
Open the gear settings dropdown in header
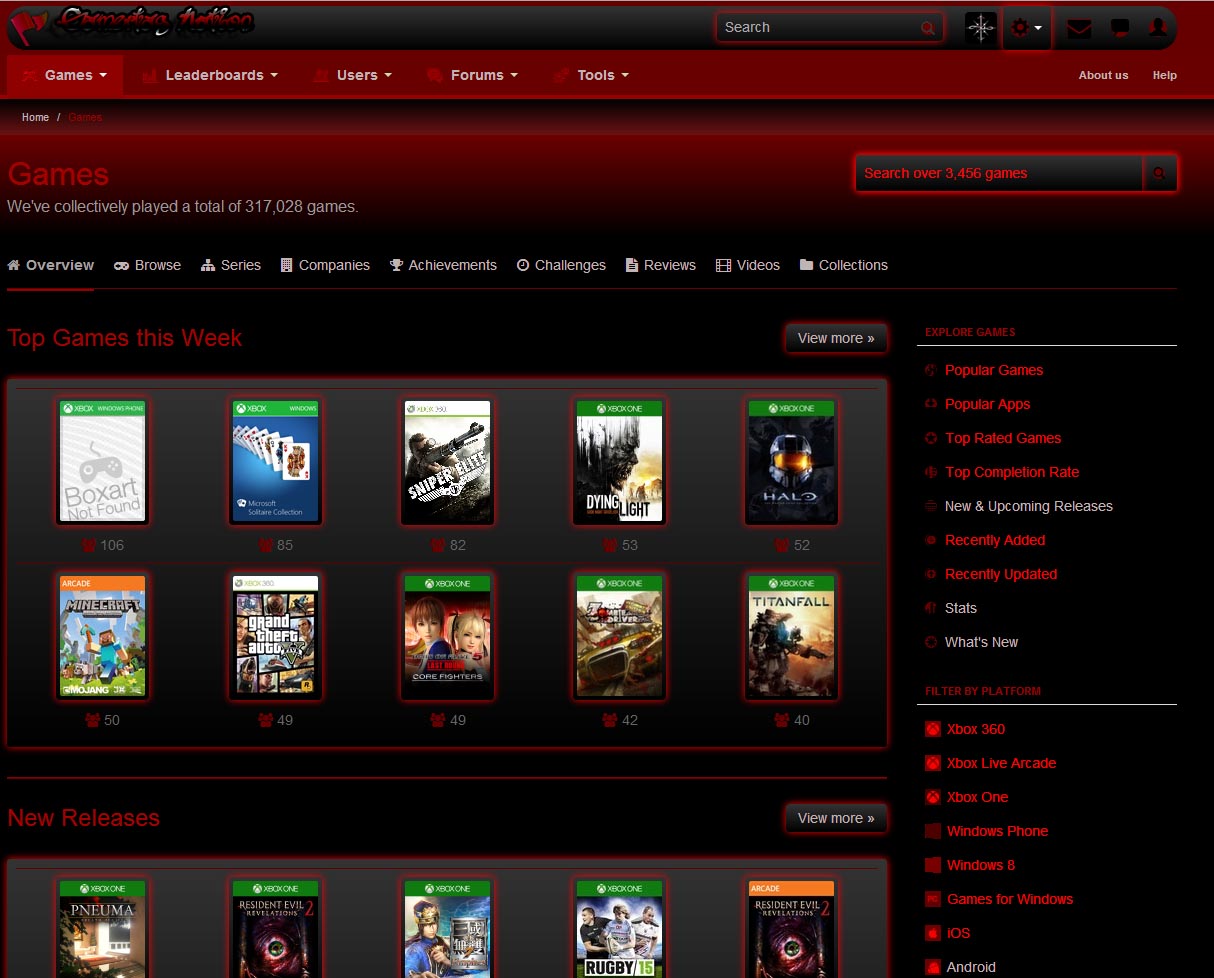[1027, 28]
